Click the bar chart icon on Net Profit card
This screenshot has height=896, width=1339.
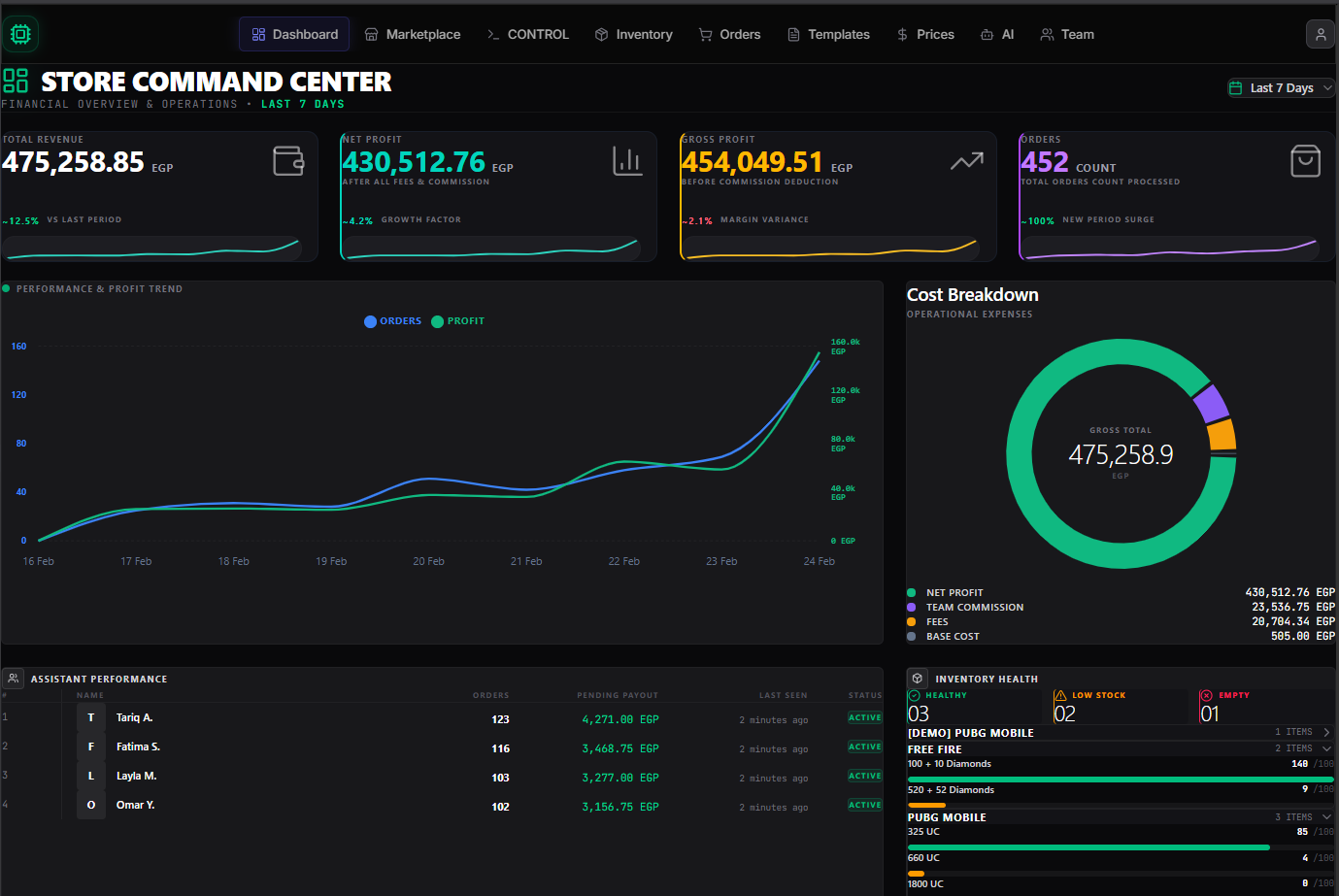click(x=627, y=160)
